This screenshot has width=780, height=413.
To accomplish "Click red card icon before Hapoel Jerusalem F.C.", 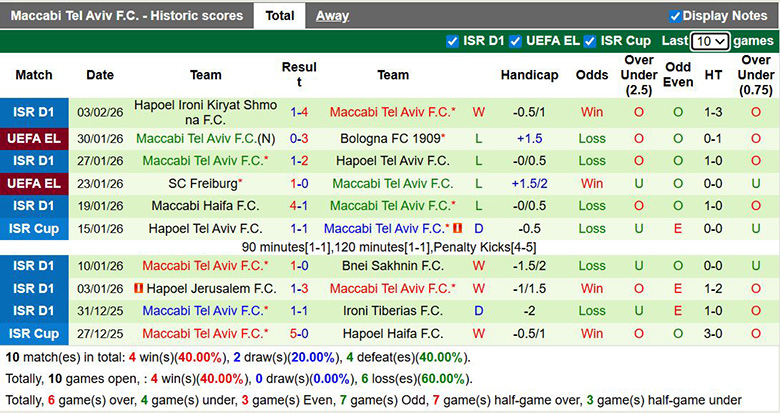I will coord(139,288).
